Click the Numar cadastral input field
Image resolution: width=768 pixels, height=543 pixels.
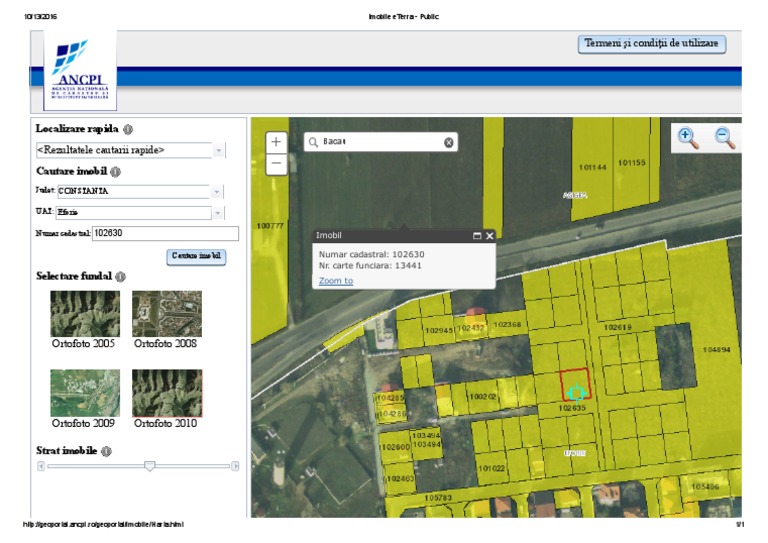tap(165, 233)
